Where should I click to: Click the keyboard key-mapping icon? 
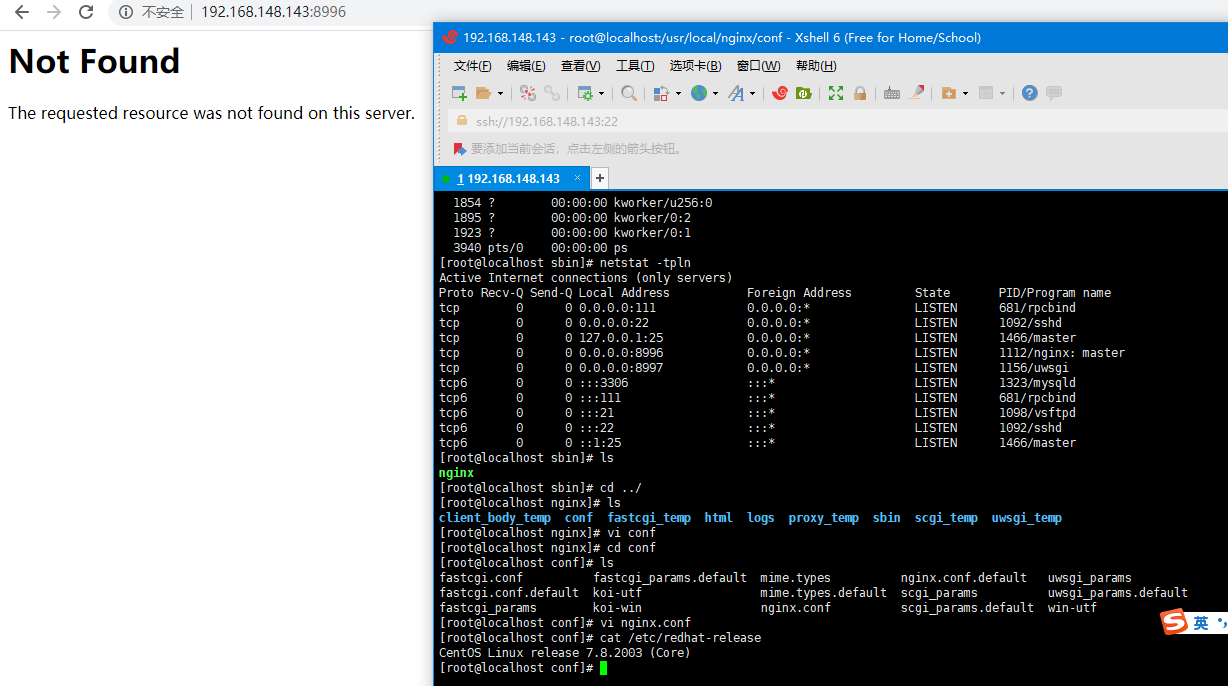(x=892, y=93)
